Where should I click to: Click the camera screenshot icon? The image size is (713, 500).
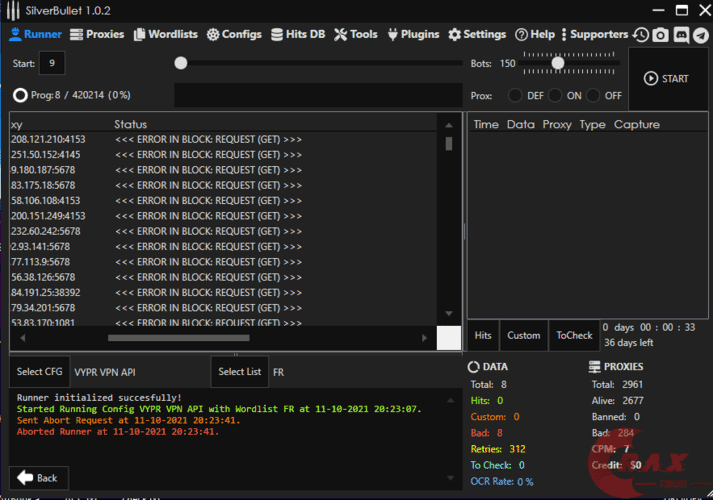click(x=660, y=35)
